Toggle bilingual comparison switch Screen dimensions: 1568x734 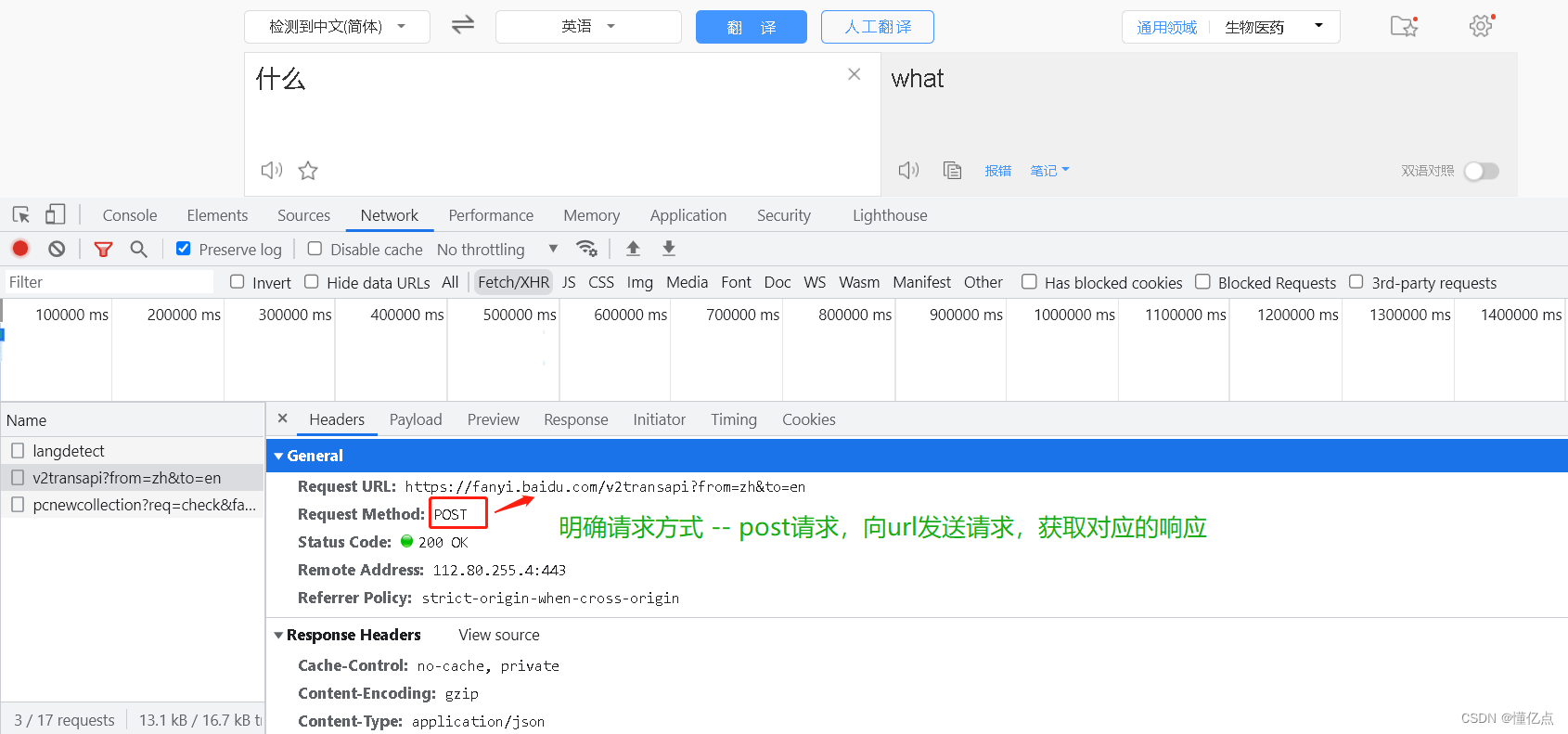click(1481, 171)
